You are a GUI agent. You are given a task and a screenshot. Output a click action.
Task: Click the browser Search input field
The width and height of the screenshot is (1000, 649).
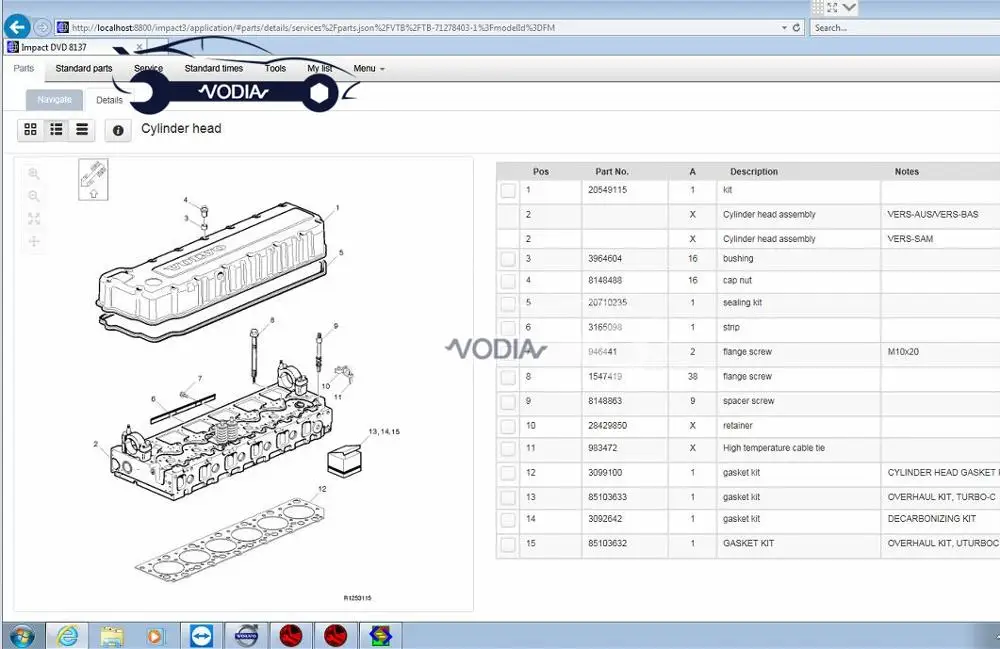pos(904,28)
